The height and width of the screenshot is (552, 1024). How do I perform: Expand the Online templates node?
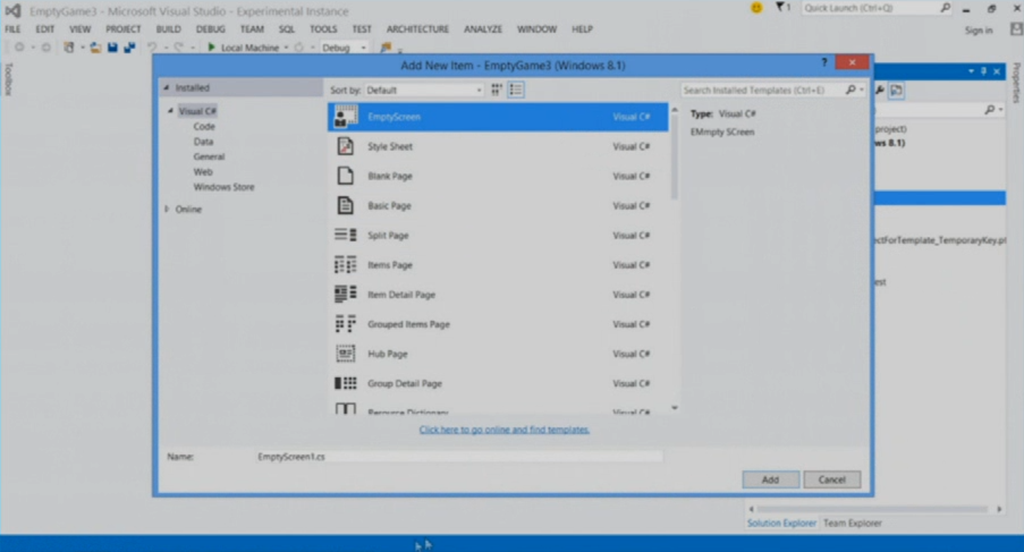[167, 209]
